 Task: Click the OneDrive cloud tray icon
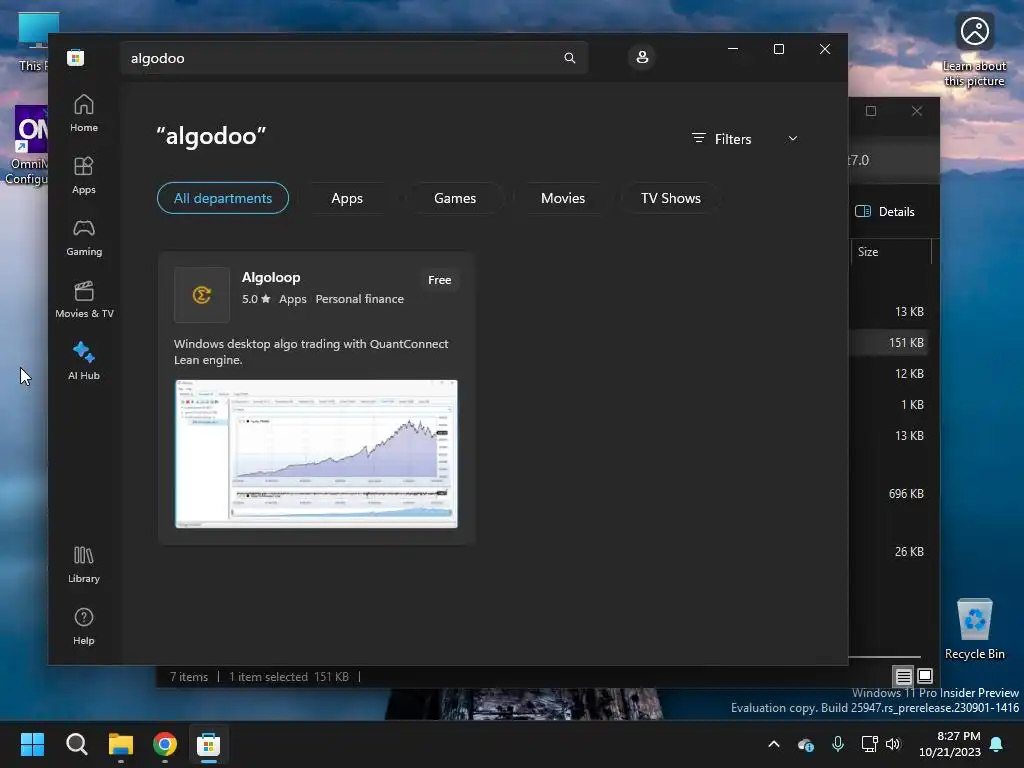tap(806, 744)
